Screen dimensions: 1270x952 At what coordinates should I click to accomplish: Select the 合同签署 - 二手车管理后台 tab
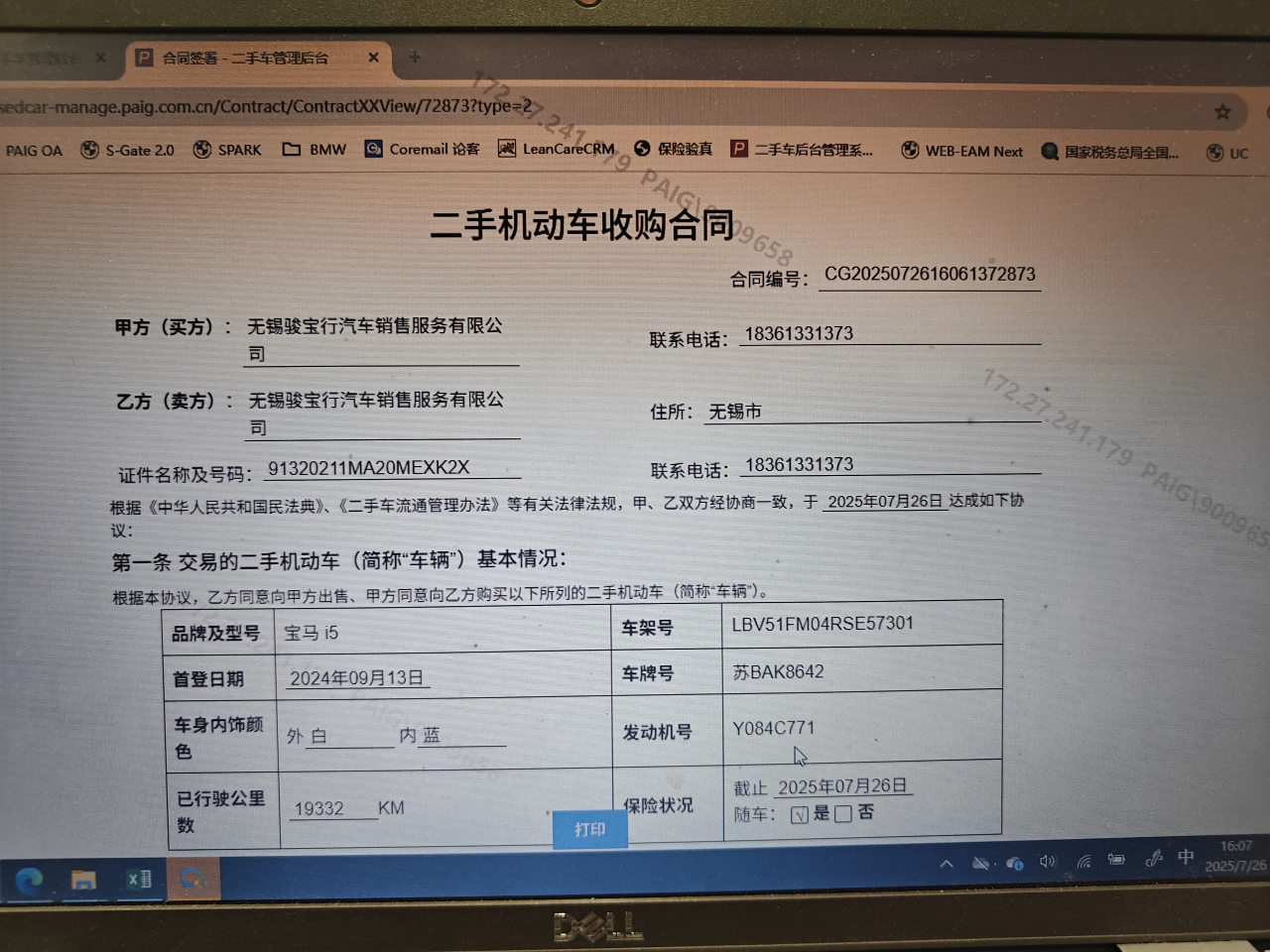(x=245, y=59)
